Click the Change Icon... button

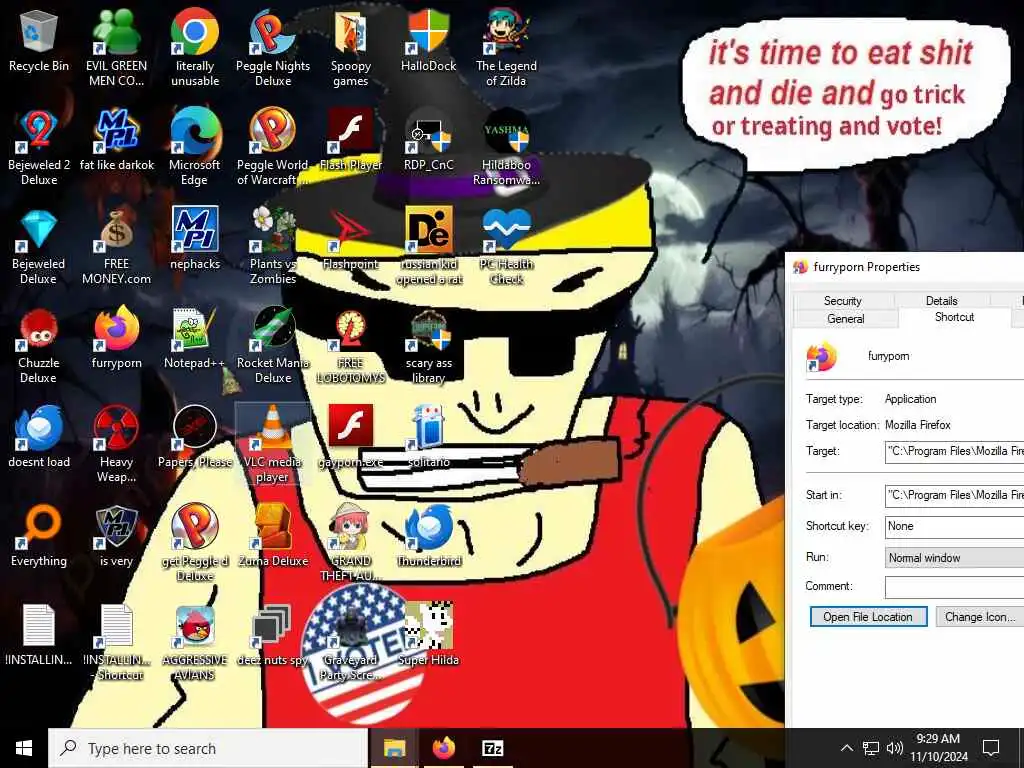point(980,616)
